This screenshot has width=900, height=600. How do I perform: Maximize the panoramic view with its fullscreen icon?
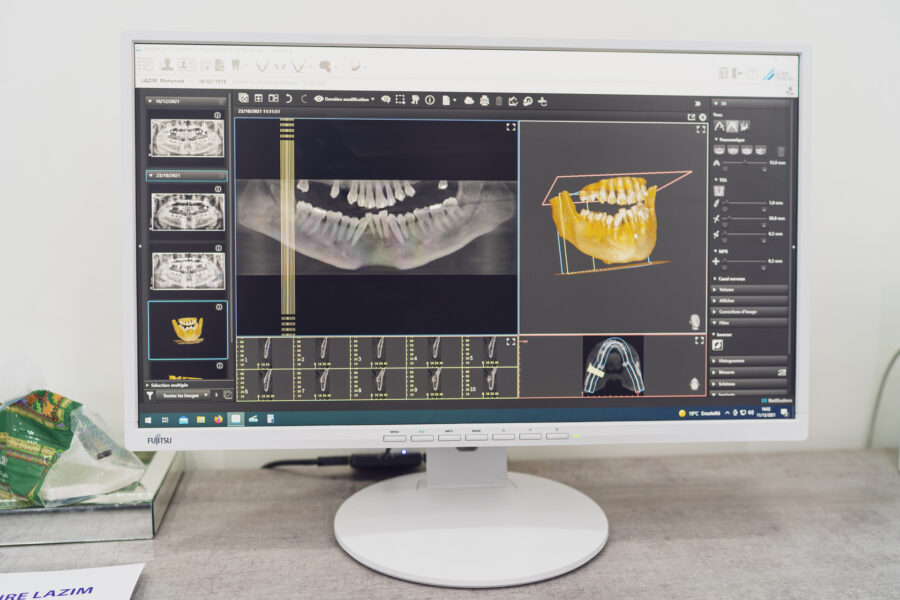tap(511, 127)
